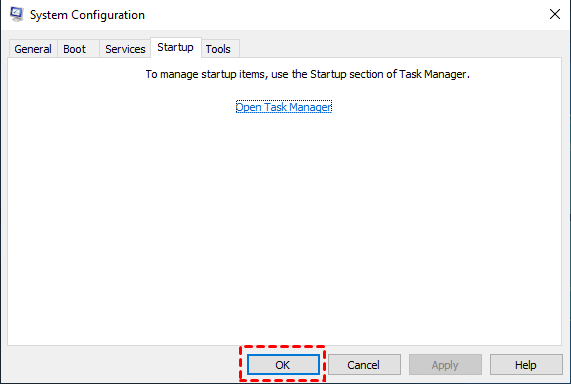Viewport: 571px width, 384px height.
Task: Accept the settings with the highlighted OK
Action: (283, 364)
